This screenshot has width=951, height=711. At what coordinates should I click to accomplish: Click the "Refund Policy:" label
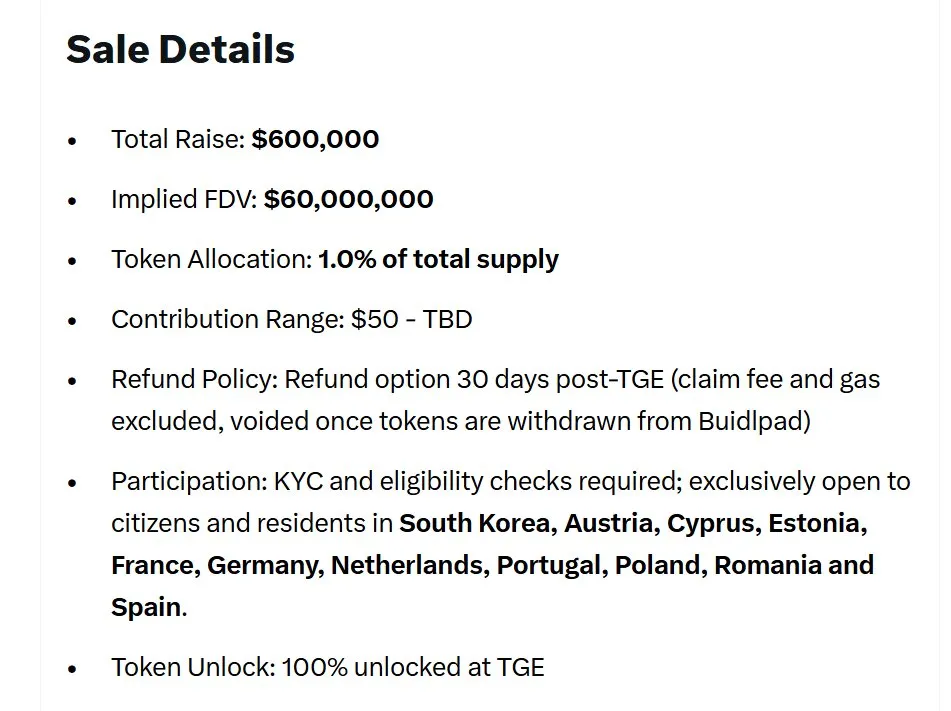coord(194,380)
